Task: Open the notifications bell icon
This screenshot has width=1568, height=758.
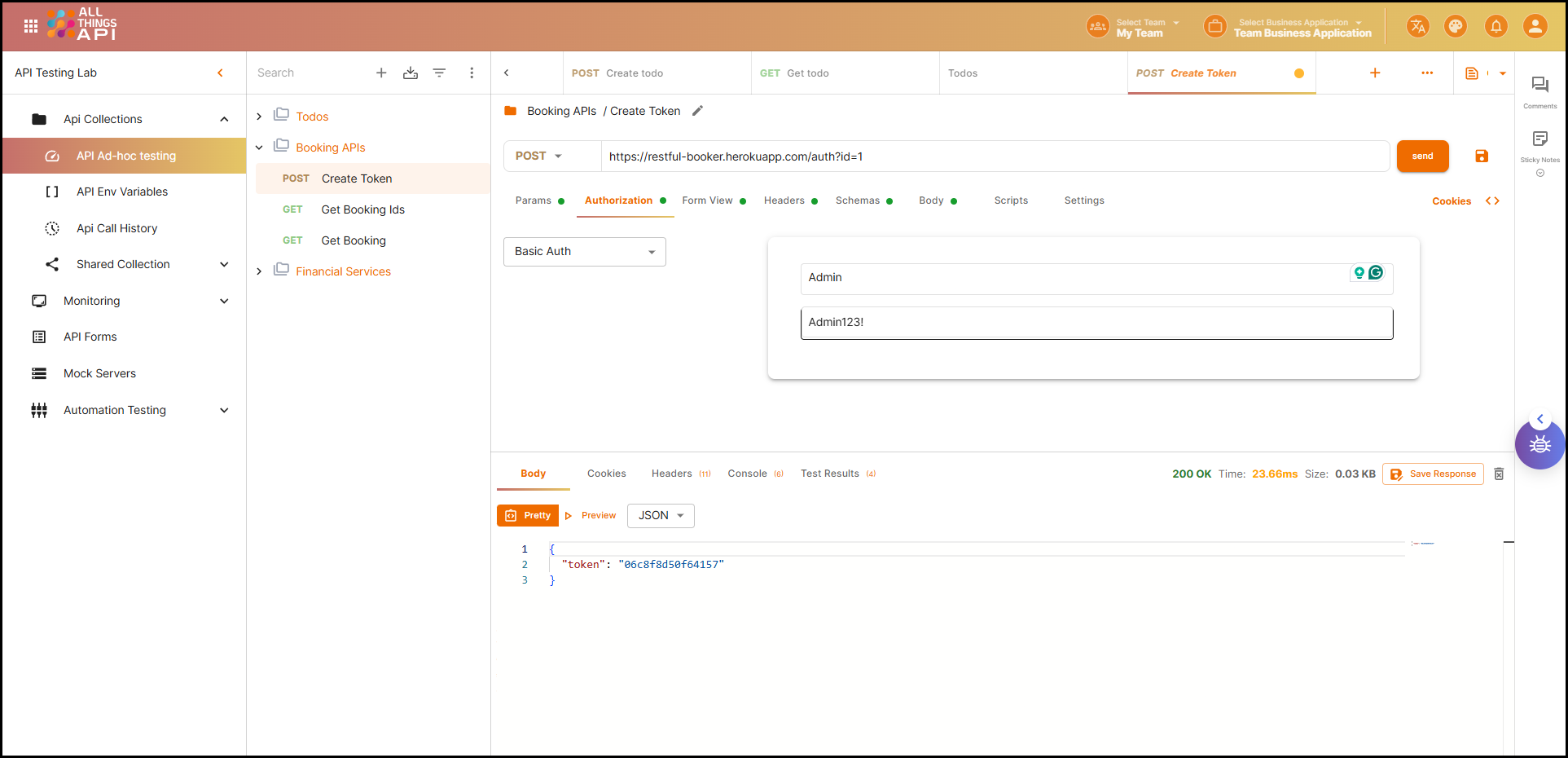Action: pyautogui.click(x=1496, y=27)
